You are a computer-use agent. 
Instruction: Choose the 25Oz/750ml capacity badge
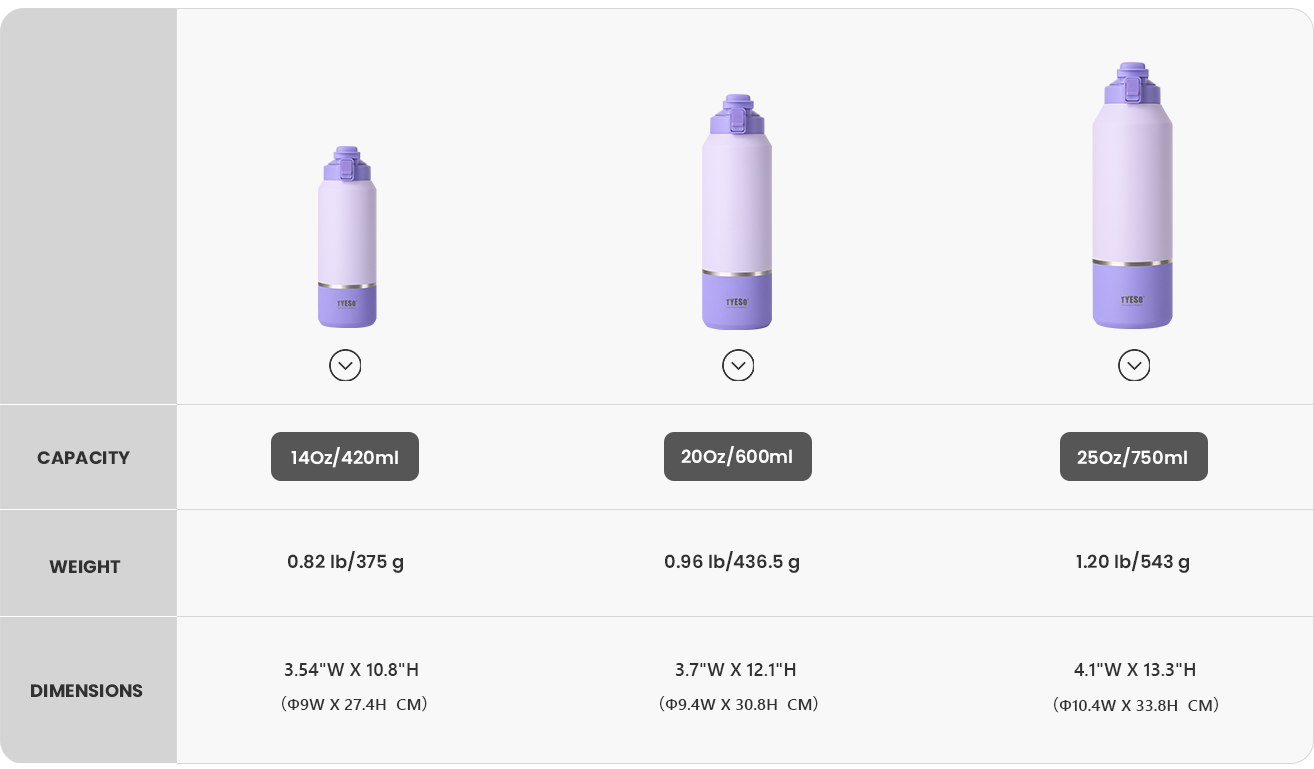pyautogui.click(x=1133, y=457)
